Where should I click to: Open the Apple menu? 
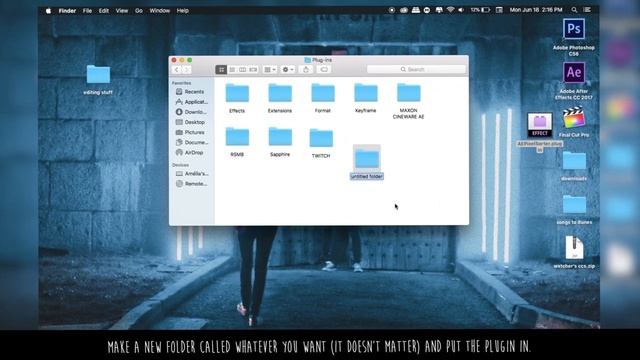[48, 11]
